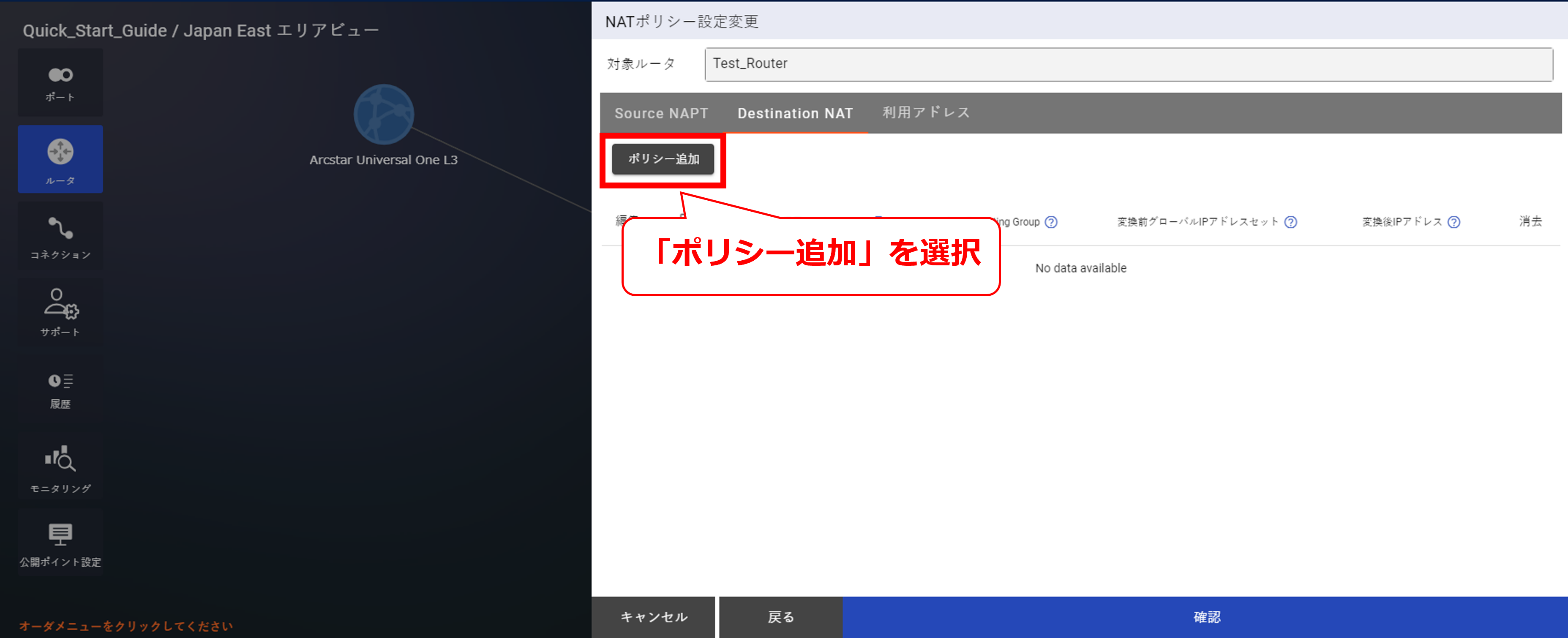Open the コネクション sidebar menu
1568x638 pixels.
coord(60,236)
